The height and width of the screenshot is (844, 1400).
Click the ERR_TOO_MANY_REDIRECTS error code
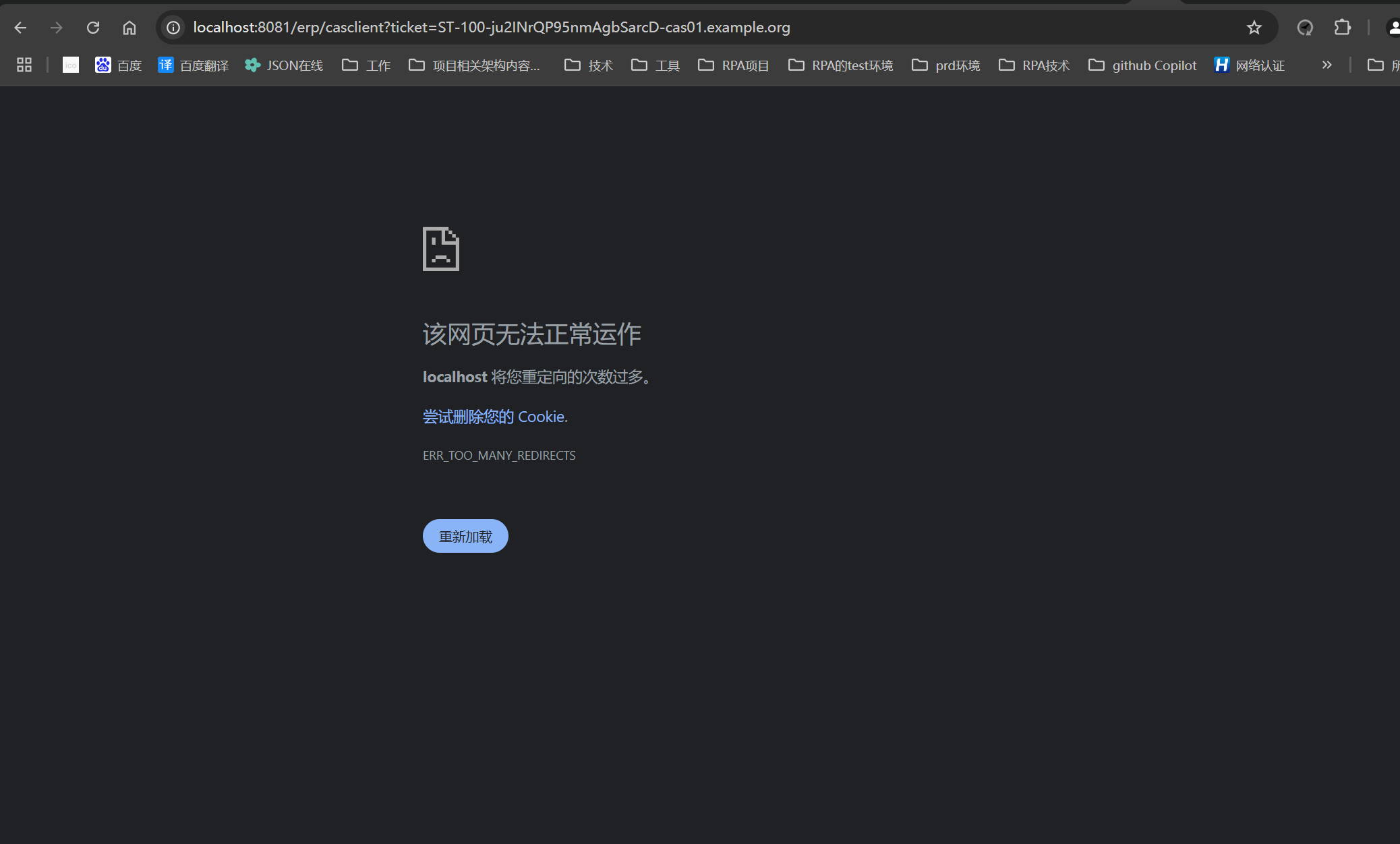pyautogui.click(x=499, y=456)
